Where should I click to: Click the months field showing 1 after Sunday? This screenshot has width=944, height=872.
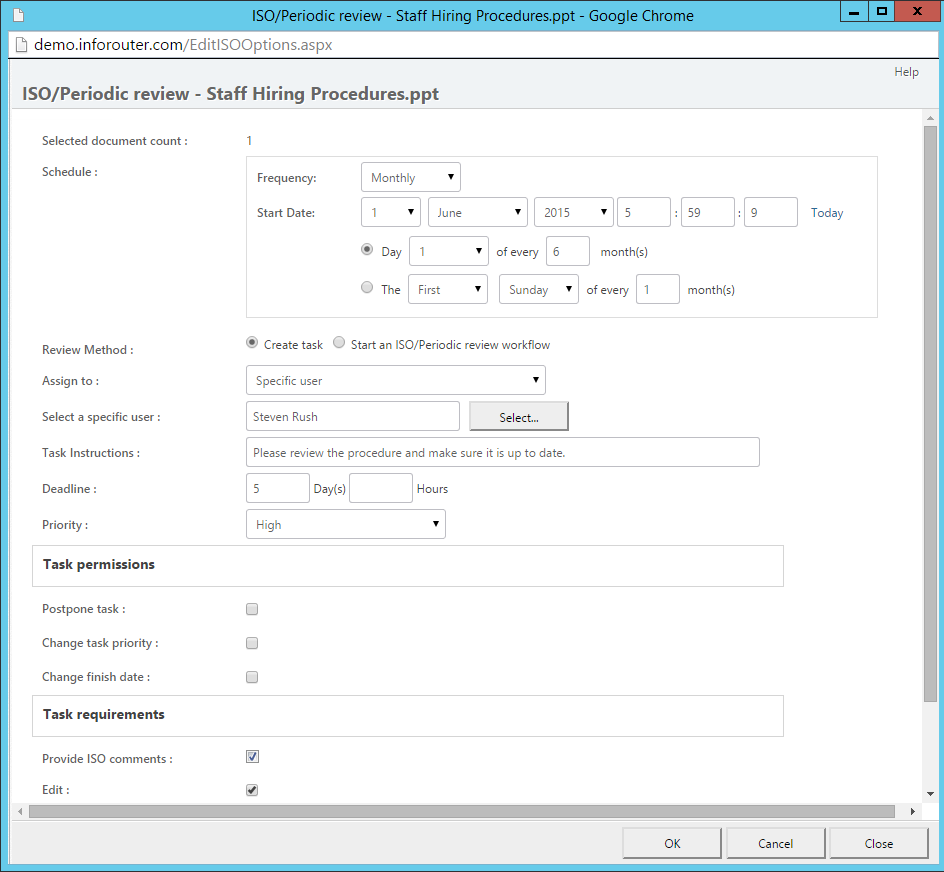coord(657,289)
